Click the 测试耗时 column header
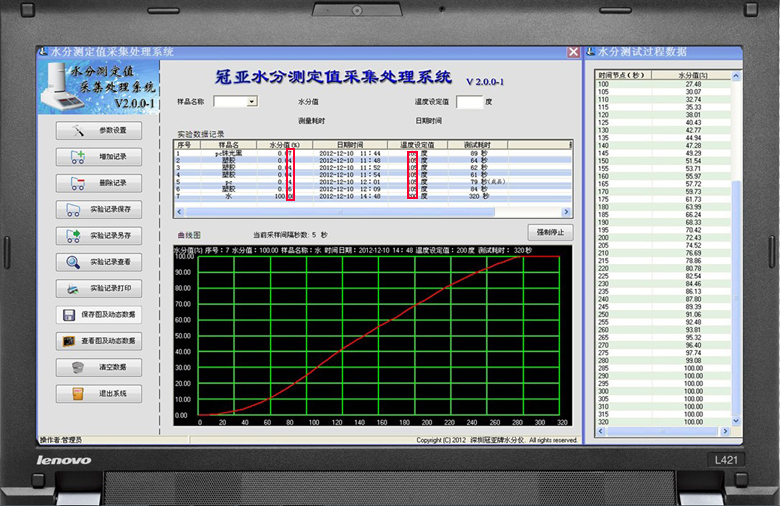 [478, 145]
